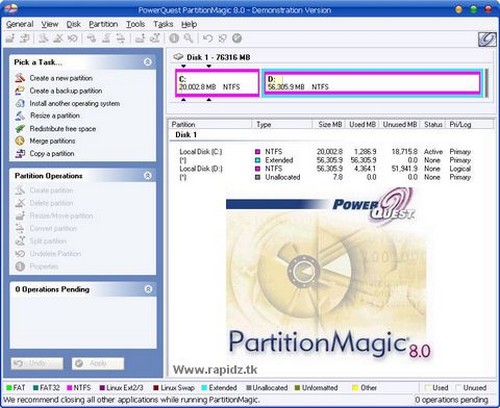Open the Disk menu
This screenshot has width=500, height=408.
(73, 24)
